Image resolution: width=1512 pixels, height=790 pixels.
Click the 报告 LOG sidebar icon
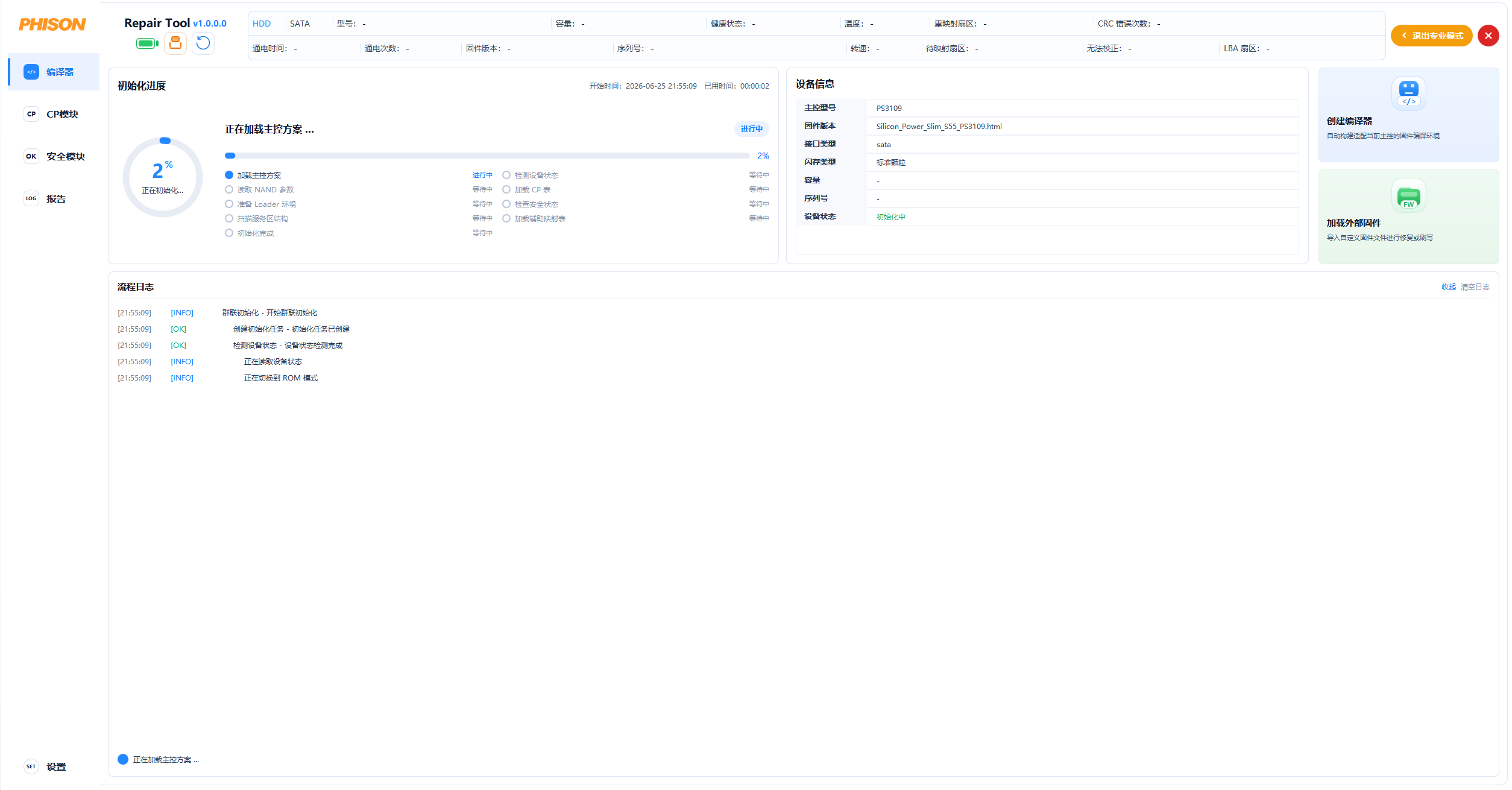(31, 198)
